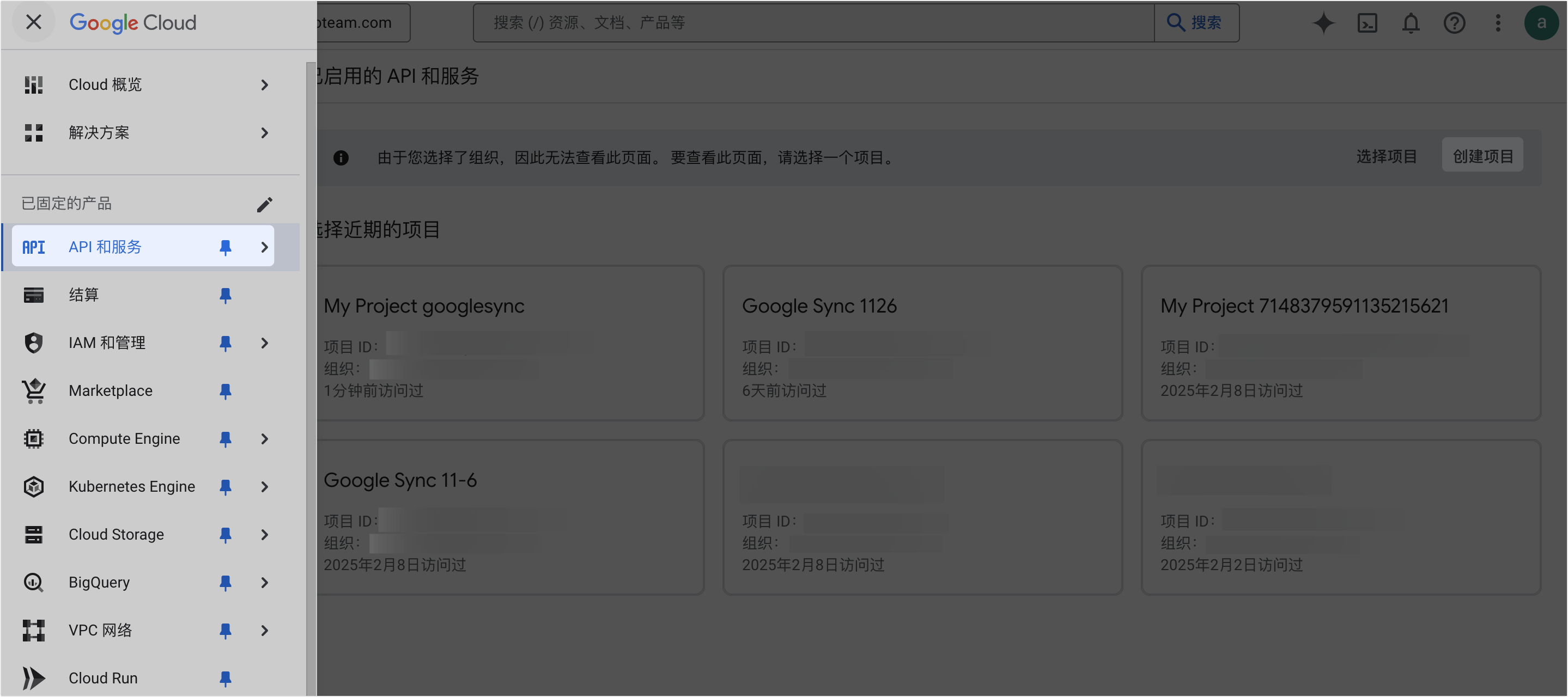The width and height of the screenshot is (1568, 697).
Task: Edit pinned products with the pencil icon
Action: (264, 204)
